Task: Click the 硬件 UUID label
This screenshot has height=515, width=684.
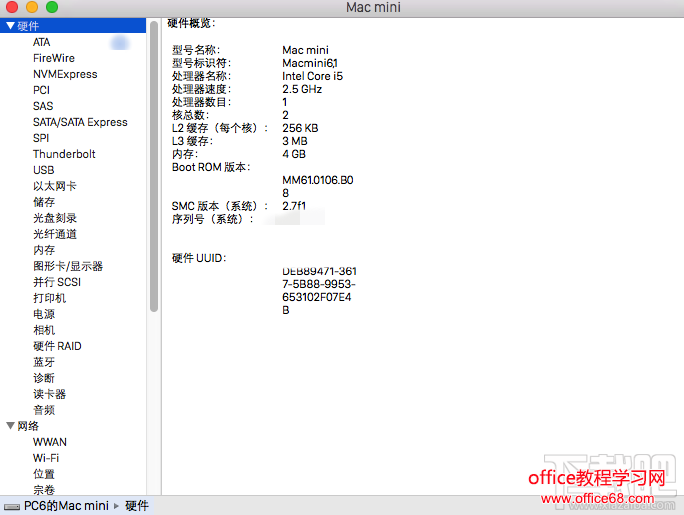Action: (199, 258)
